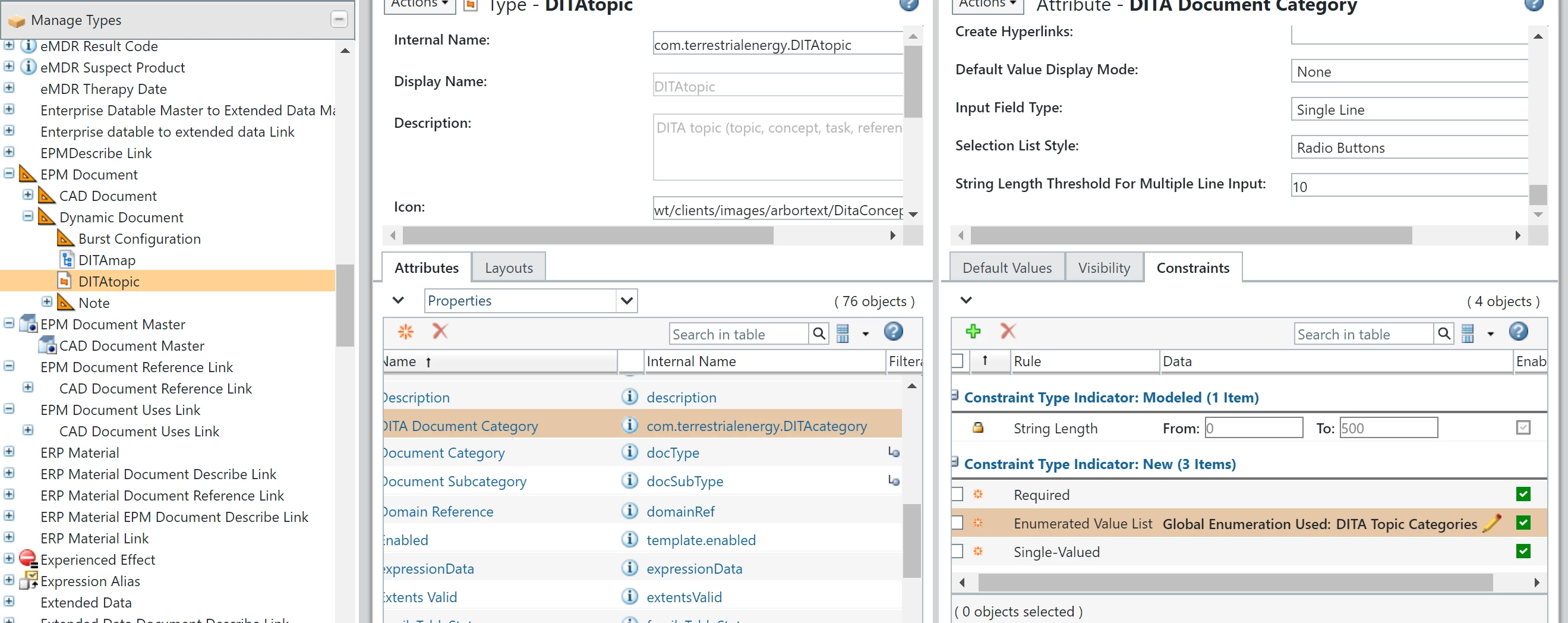Click the Burst Configuration type icon
This screenshot has height=623, width=1568.
click(66, 238)
